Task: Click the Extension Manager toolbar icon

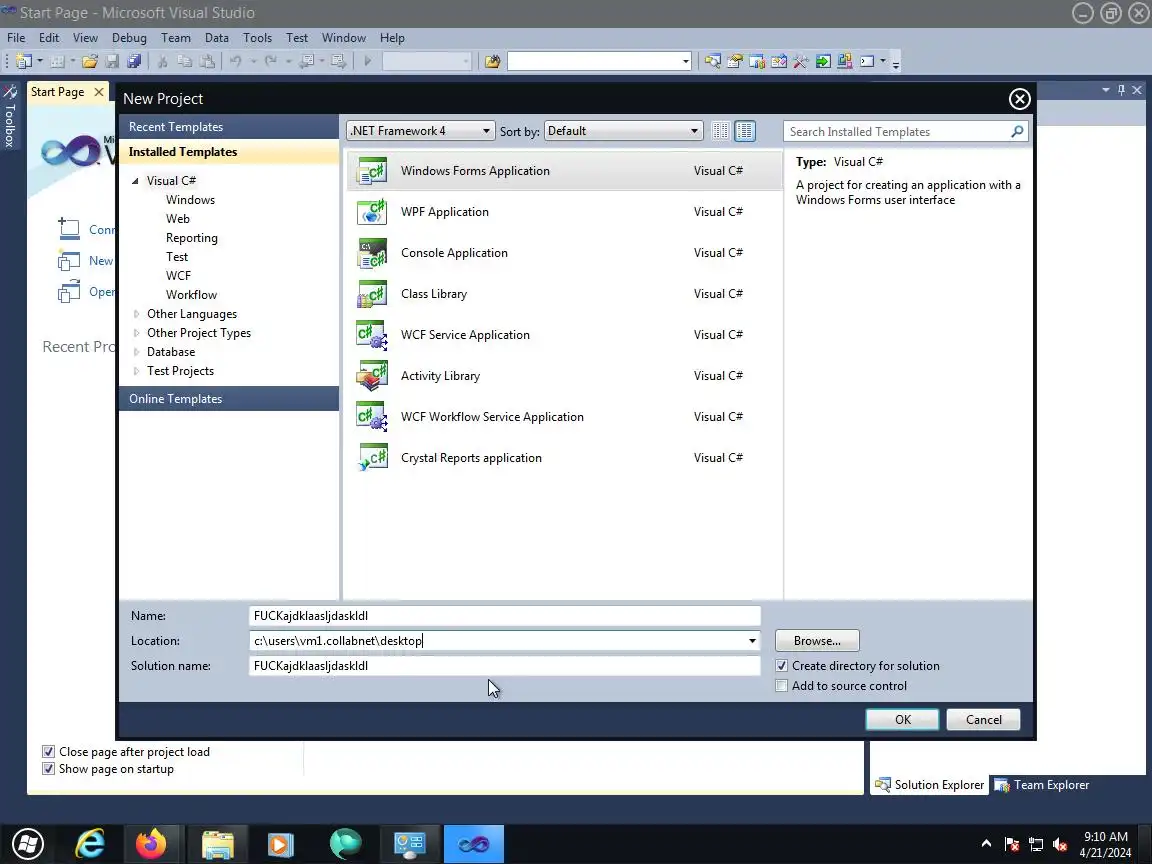Action: pos(845,61)
